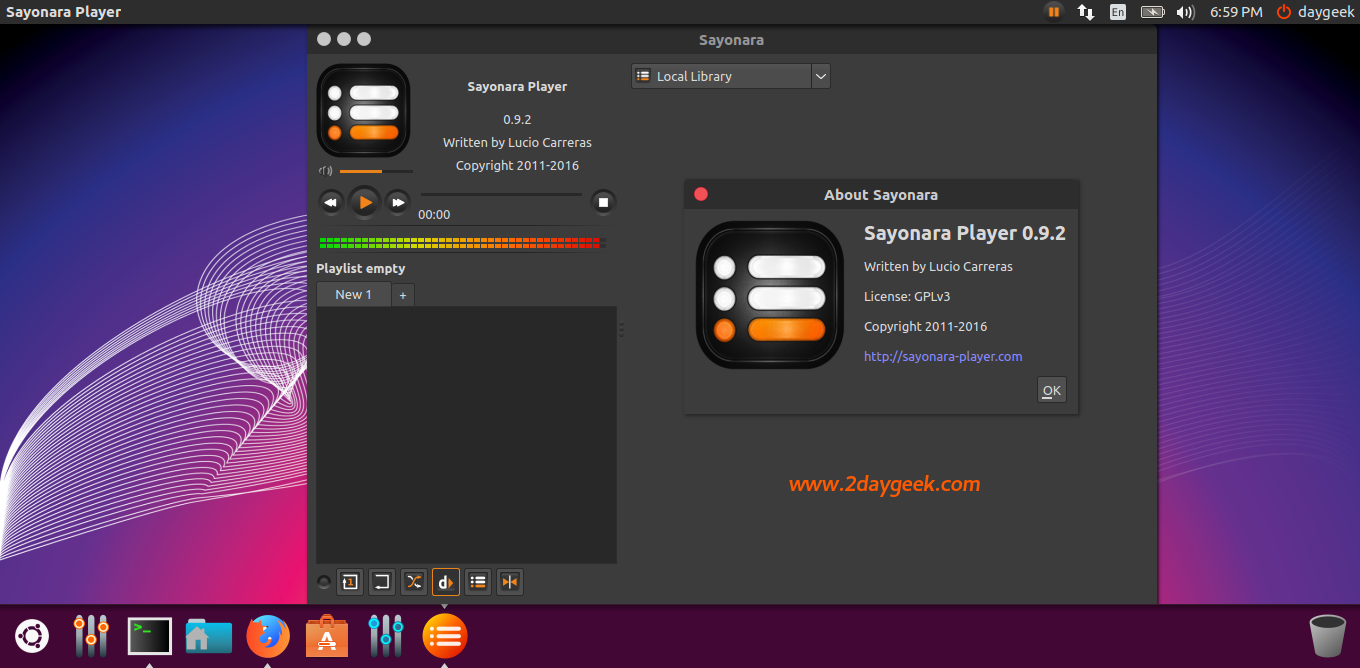Close the About Sayonara dialog

click(701, 194)
